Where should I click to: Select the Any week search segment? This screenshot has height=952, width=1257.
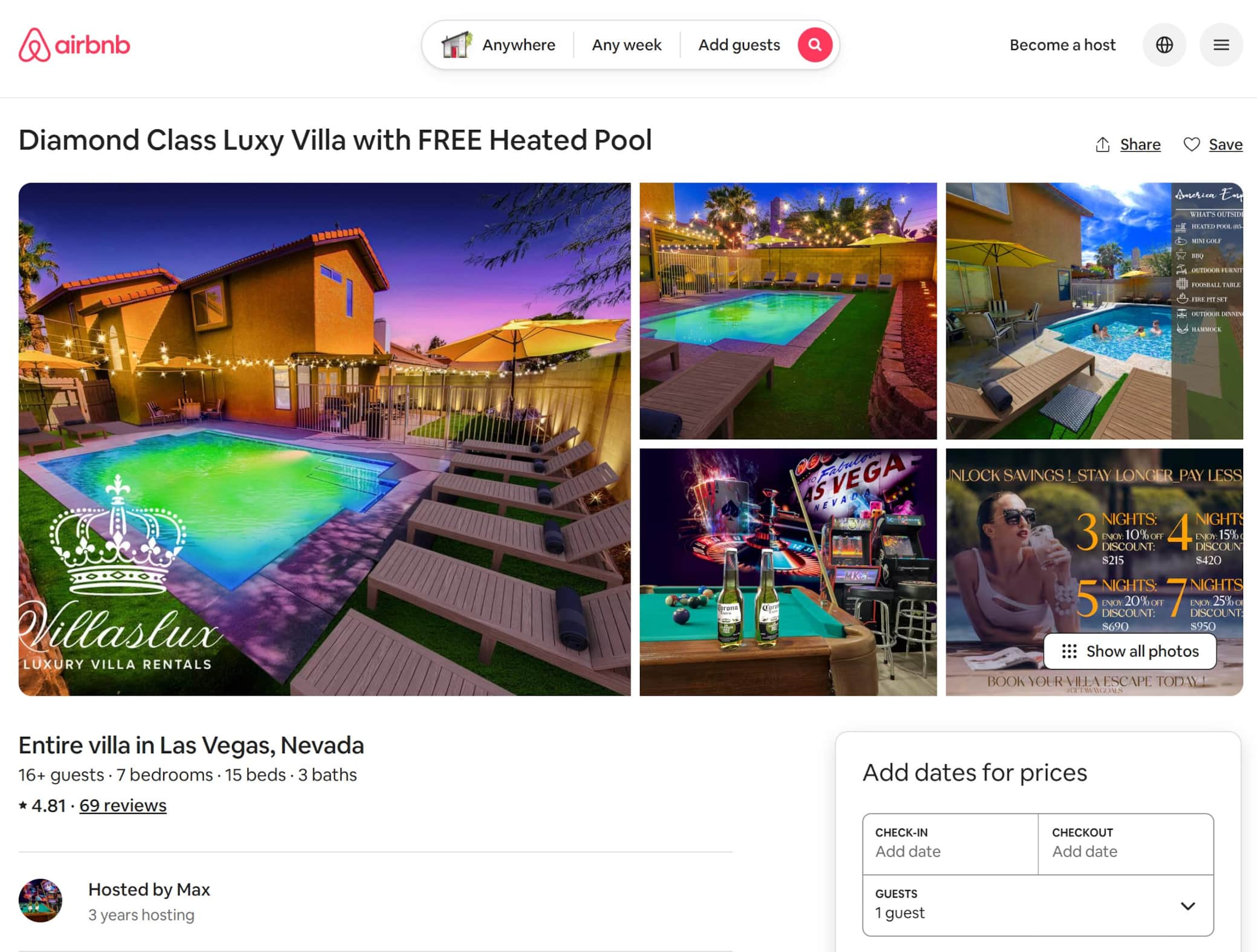(x=626, y=45)
